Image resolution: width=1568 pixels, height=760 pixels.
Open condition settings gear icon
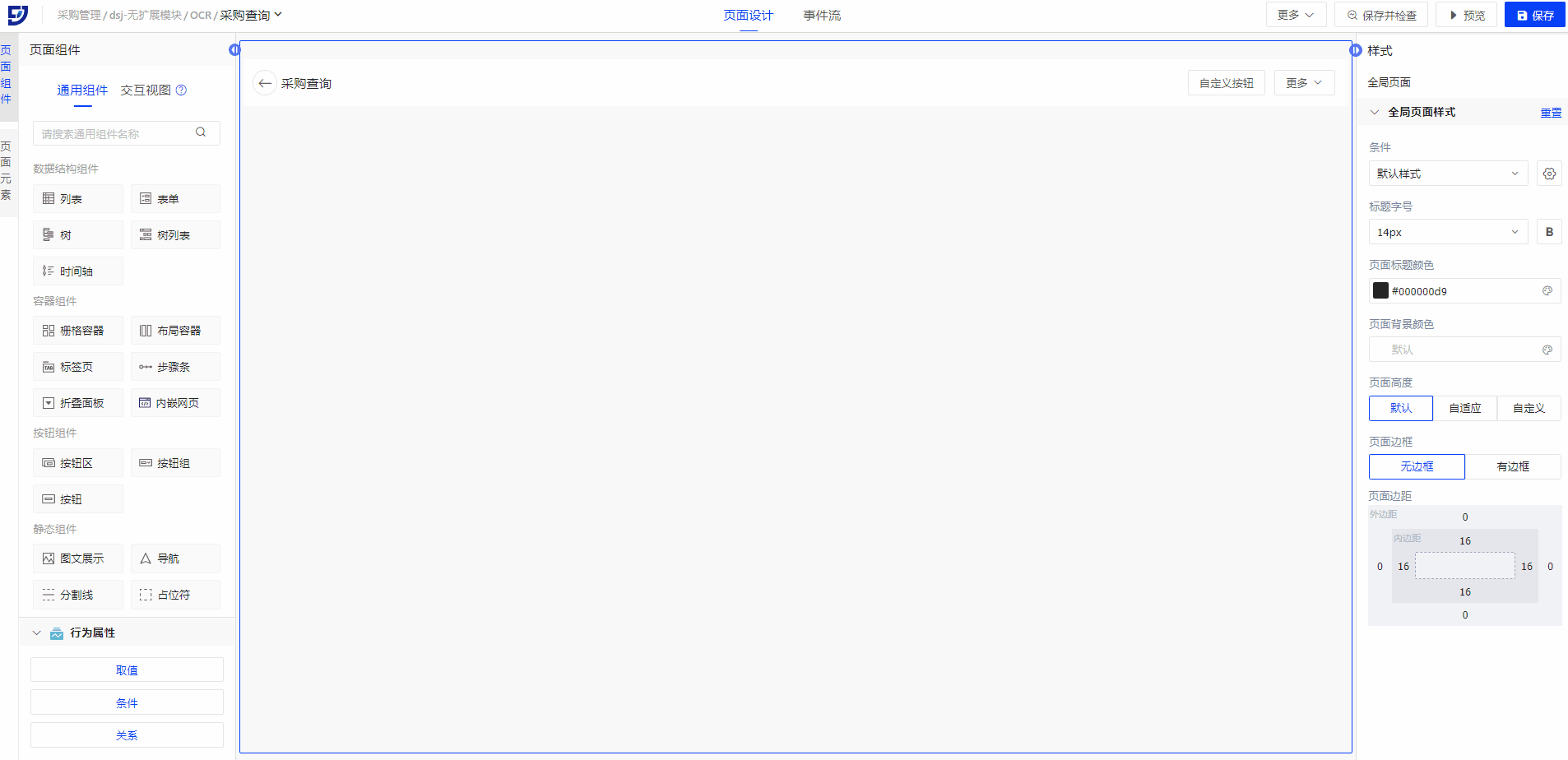coord(1549,174)
